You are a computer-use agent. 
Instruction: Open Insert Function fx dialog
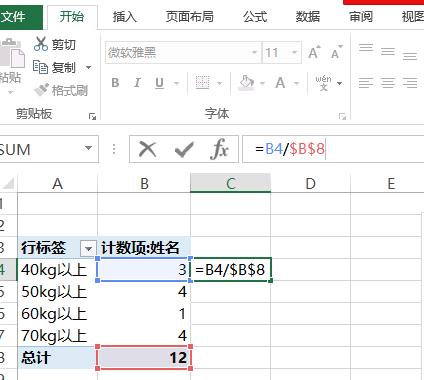coord(219,149)
